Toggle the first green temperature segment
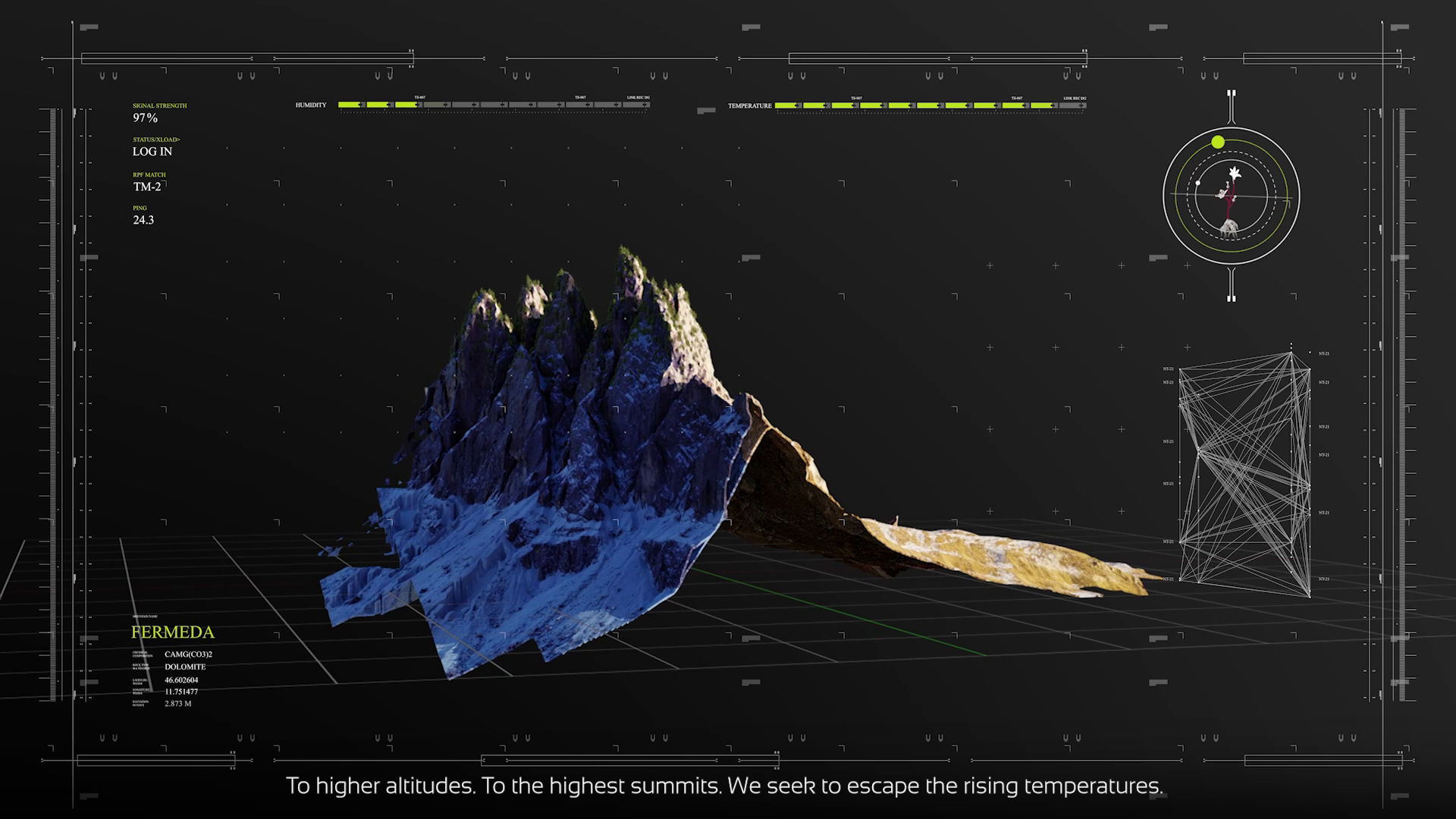Screen dimensions: 1456x819 pyautogui.click(x=786, y=105)
